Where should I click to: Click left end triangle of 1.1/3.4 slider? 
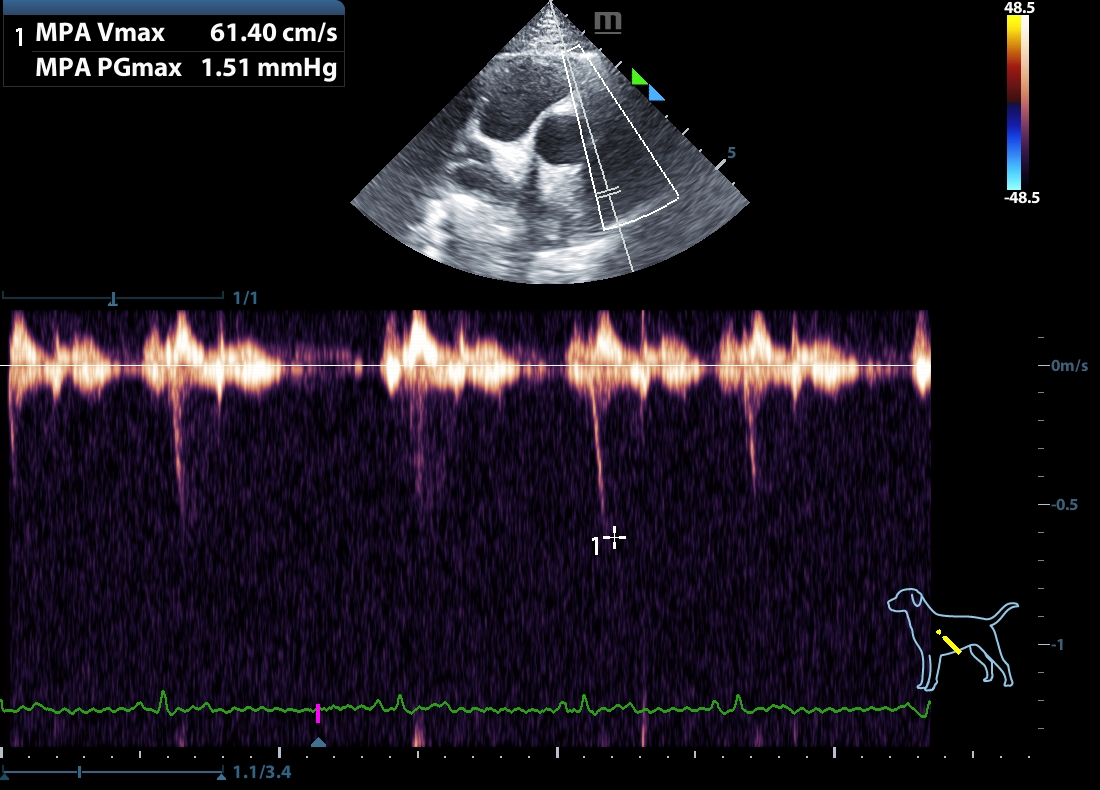[x=6, y=773]
